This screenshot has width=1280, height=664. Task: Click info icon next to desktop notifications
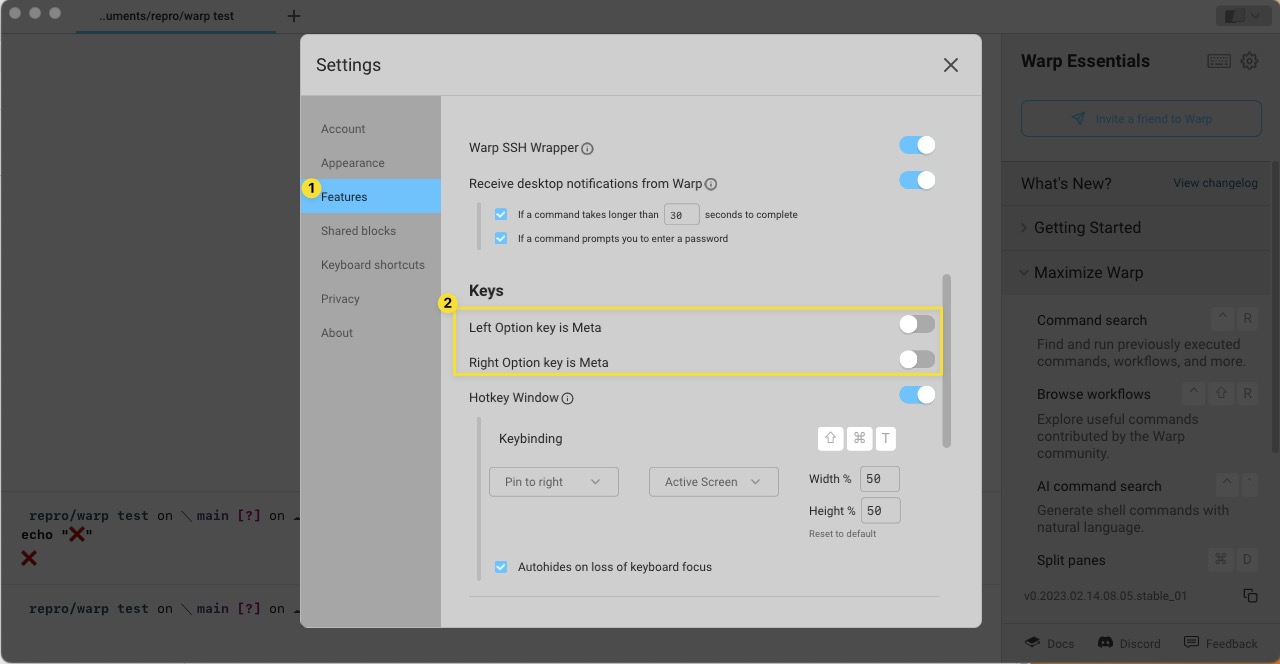pyautogui.click(x=711, y=184)
